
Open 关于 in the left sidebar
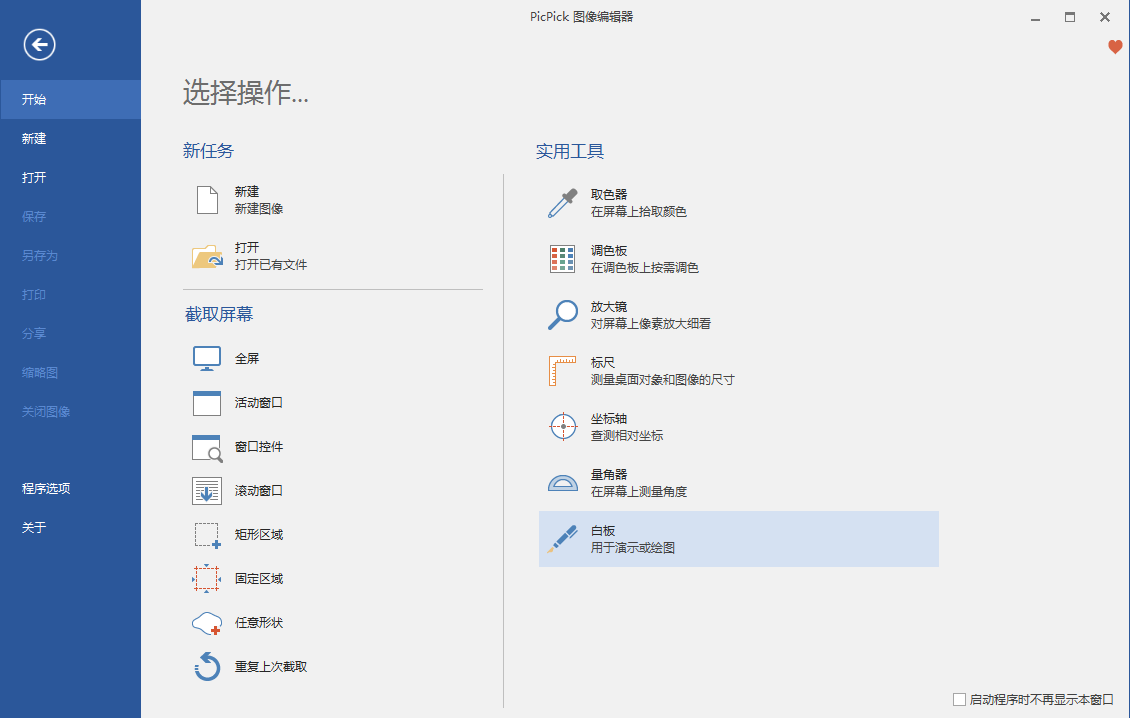click(35, 528)
